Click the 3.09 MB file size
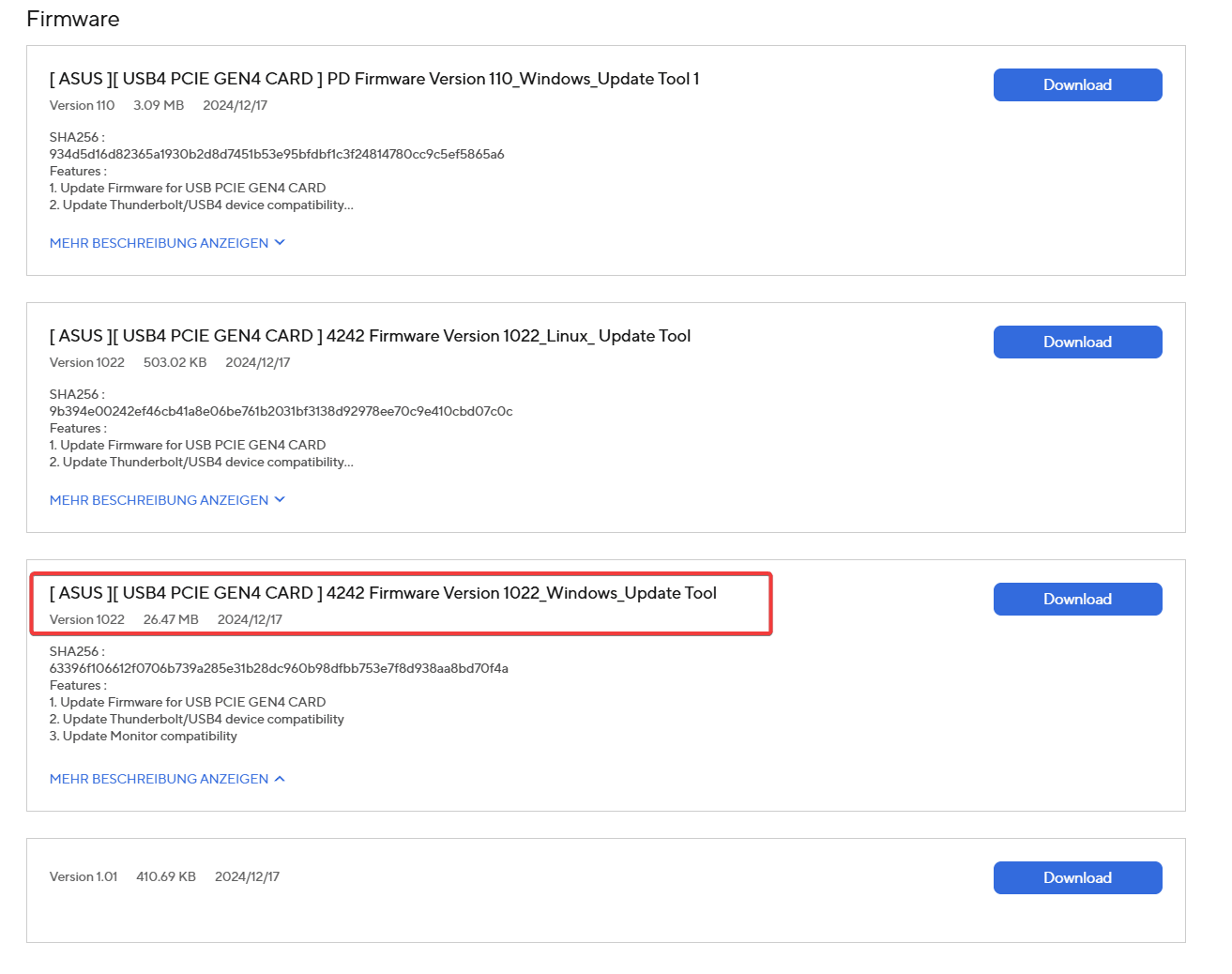The height and width of the screenshot is (974, 1232). (159, 105)
